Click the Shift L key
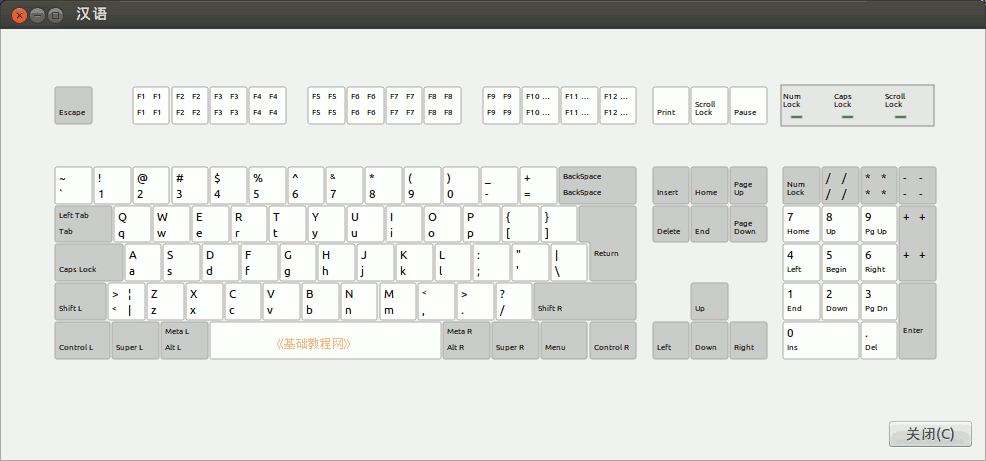Screen dimensions: 986x461 80,302
